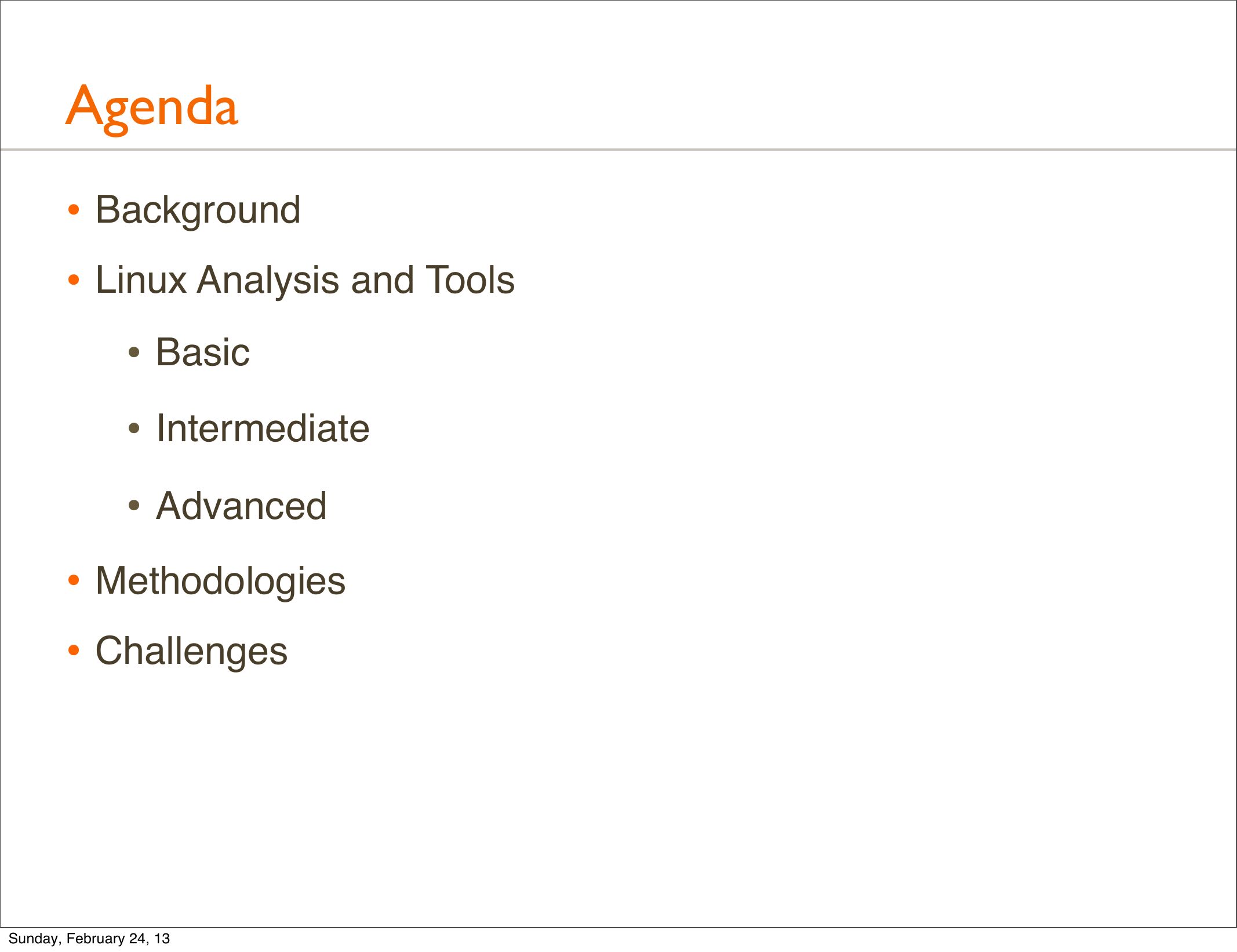1237x952 pixels.
Task: Click the word Linux in the second bullet
Action: click(141, 280)
